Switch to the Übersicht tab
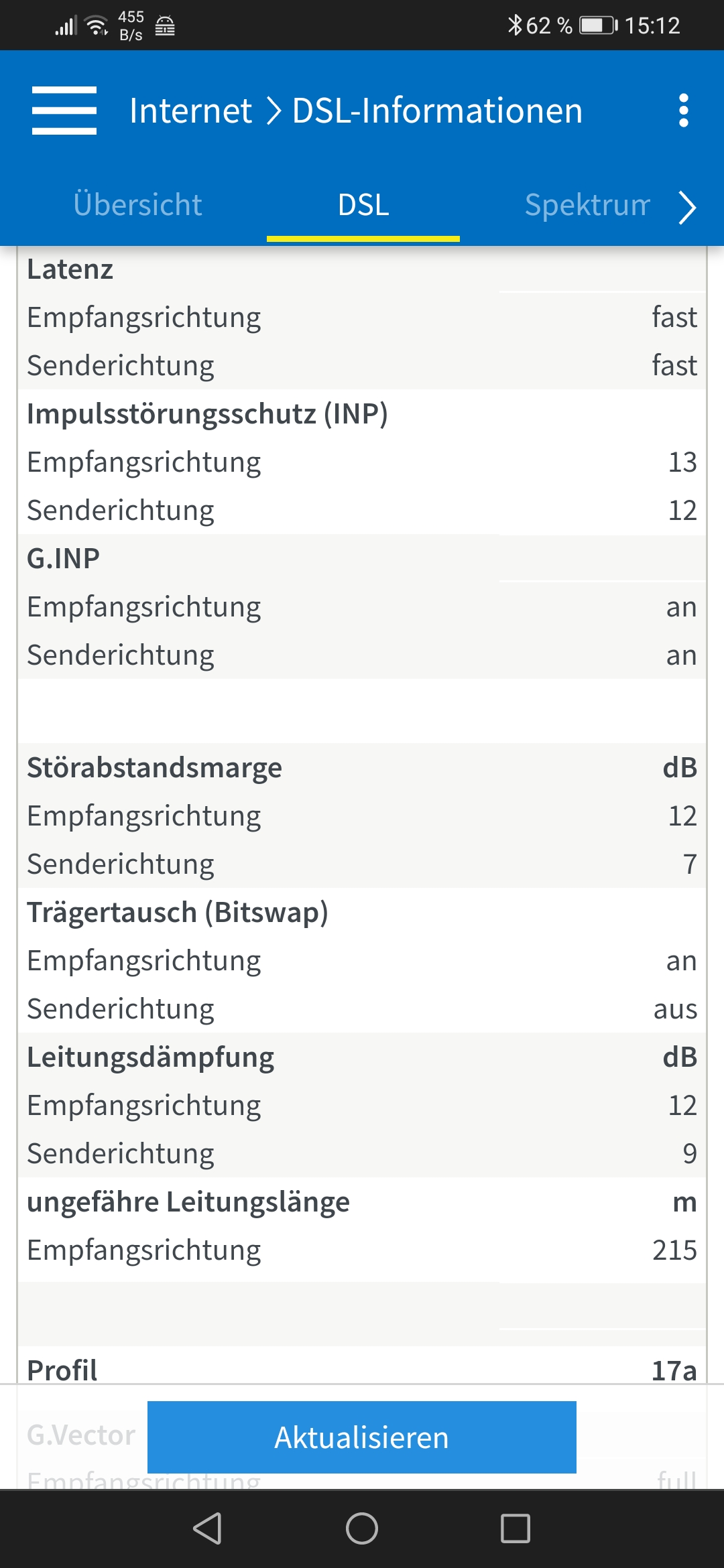Viewport: 724px width, 1568px height. [x=137, y=204]
